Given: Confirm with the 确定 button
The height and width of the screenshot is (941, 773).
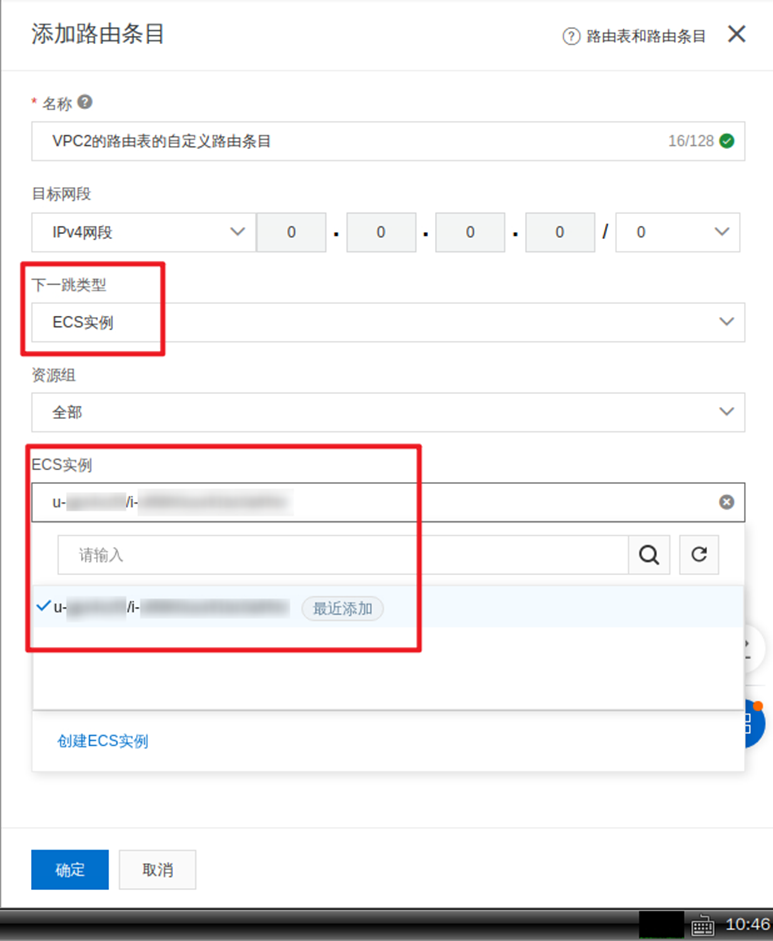Looking at the screenshot, I should pyautogui.click(x=70, y=869).
